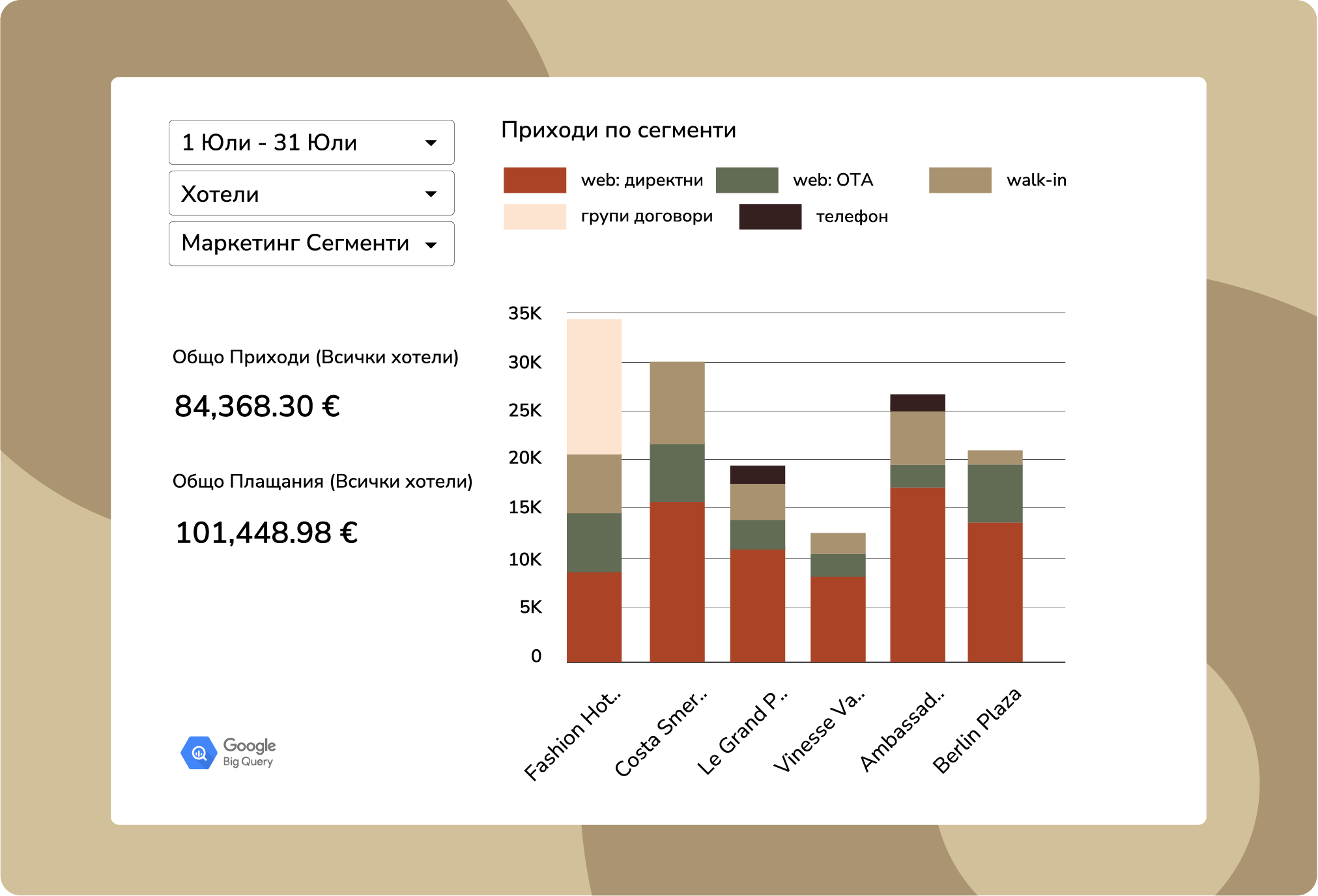Viewport: 1318px width, 896px height.
Task: Click the walk-in segment of Costa Smer bar
Action: click(x=677, y=402)
